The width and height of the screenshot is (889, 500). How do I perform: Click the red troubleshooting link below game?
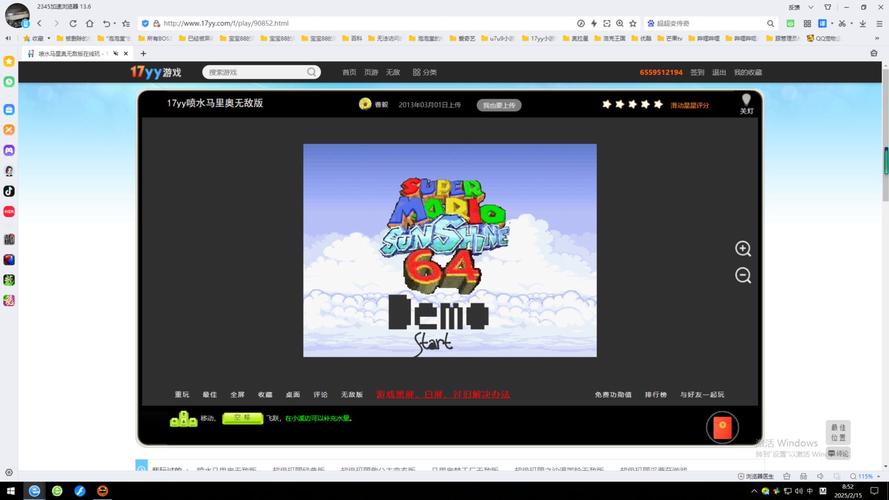click(x=443, y=394)
